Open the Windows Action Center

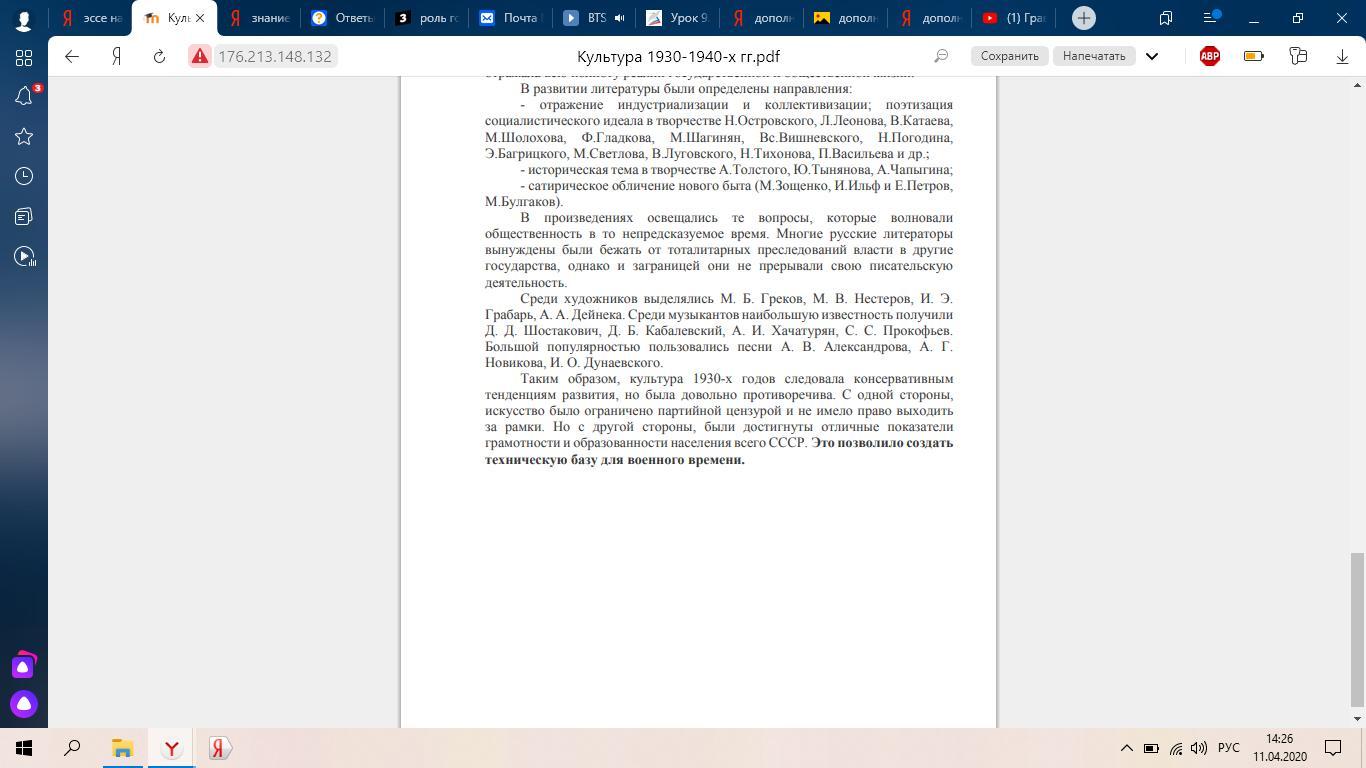(1333, 748)
